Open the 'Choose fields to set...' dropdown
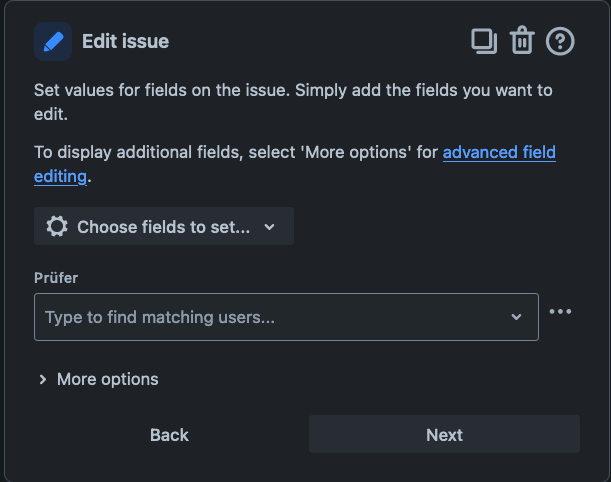This screenshot has height=482, width=611. [164, 227]
